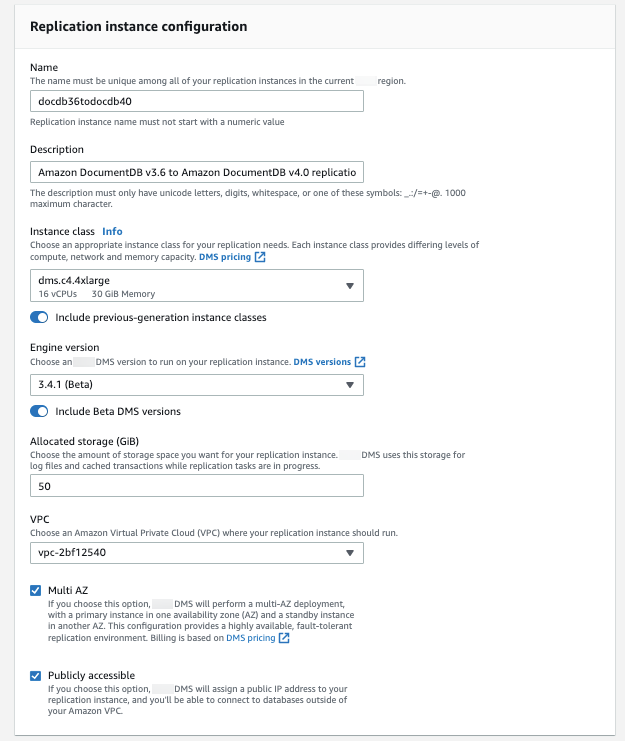Disable Include previous-generation instance classes toggle
The height and width of the screenshot is (741, 625).
point(39,317)
